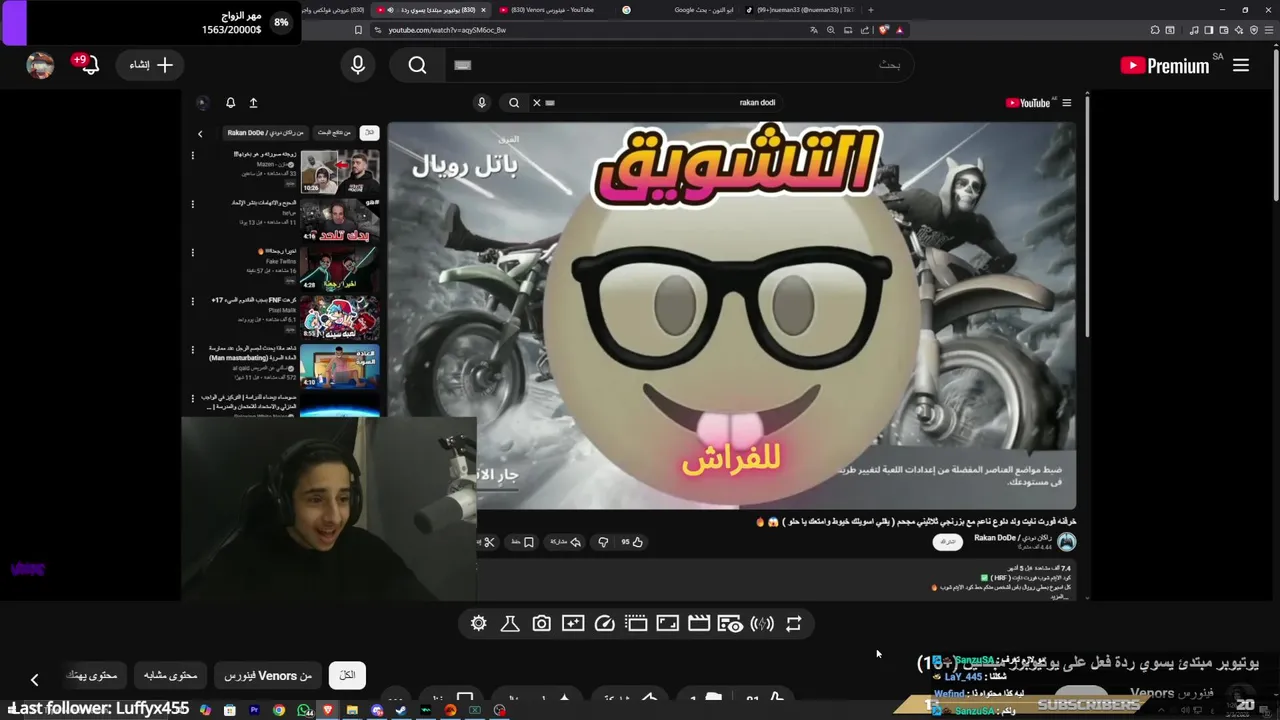This screenshot has height=720, width=1280.
Task: Click the inner video's microphone search icon
Action: pos(481,102)
